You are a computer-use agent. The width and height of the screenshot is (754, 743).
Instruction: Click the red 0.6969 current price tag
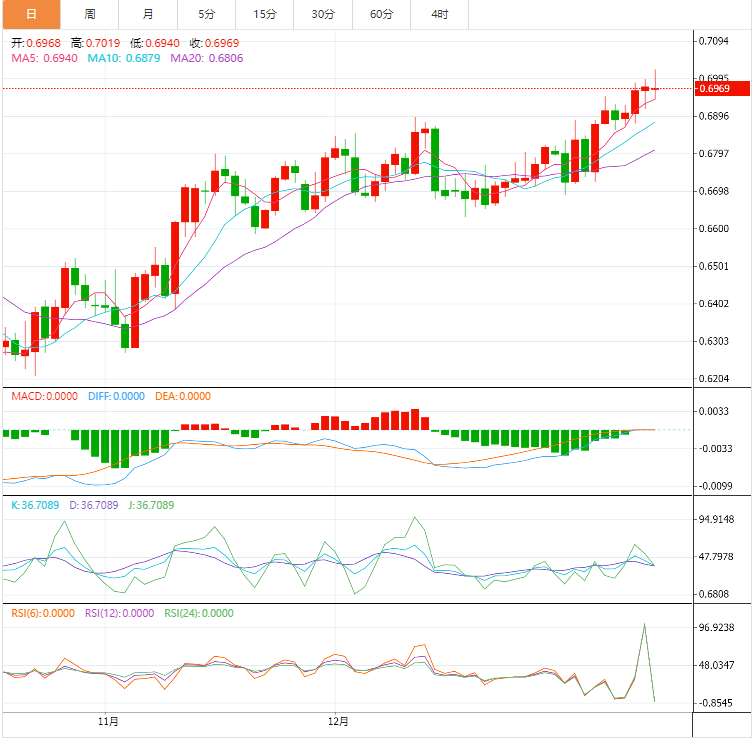(x=720, y=89)
